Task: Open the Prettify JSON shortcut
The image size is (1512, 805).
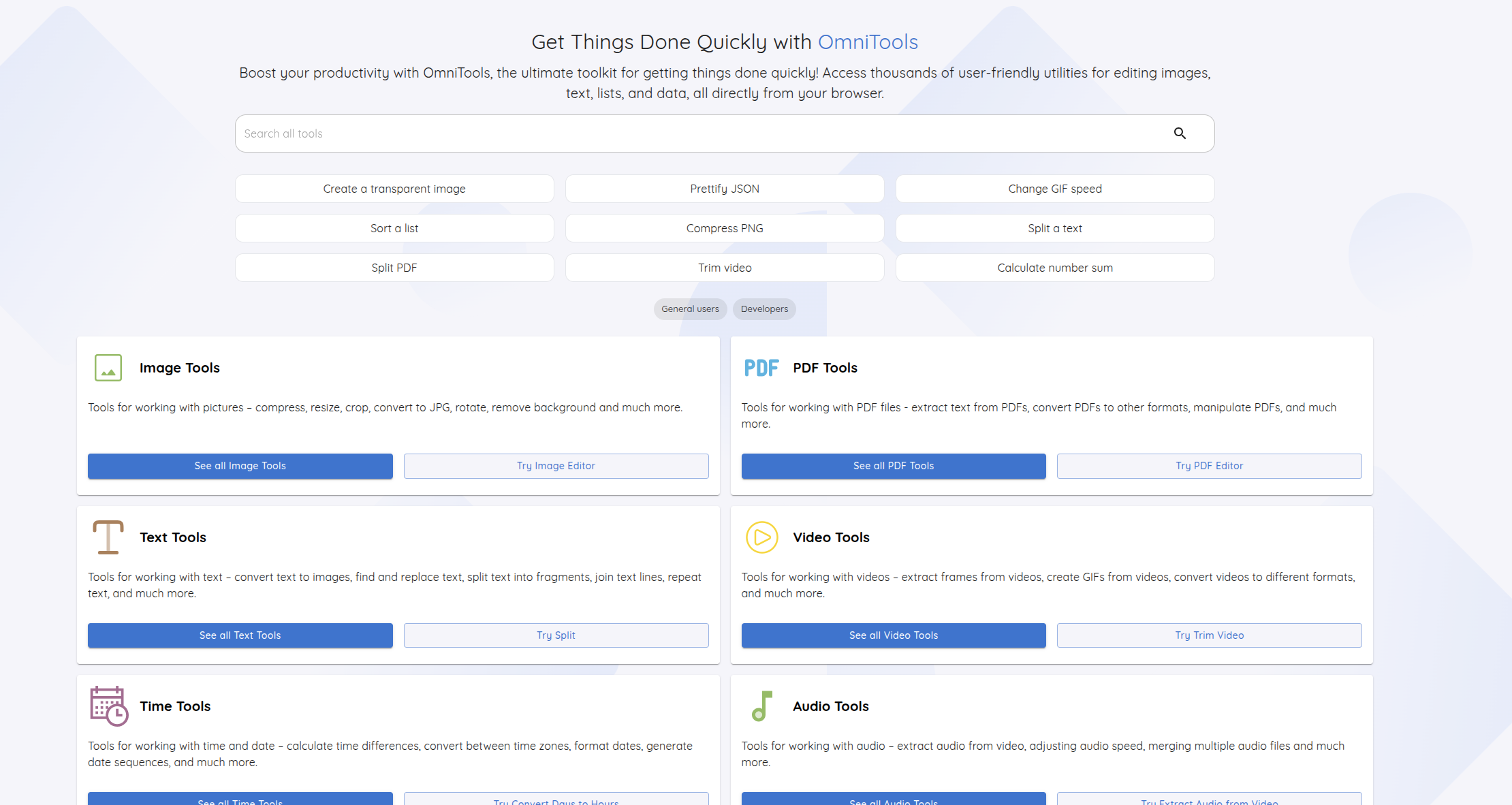Action: 725,189
